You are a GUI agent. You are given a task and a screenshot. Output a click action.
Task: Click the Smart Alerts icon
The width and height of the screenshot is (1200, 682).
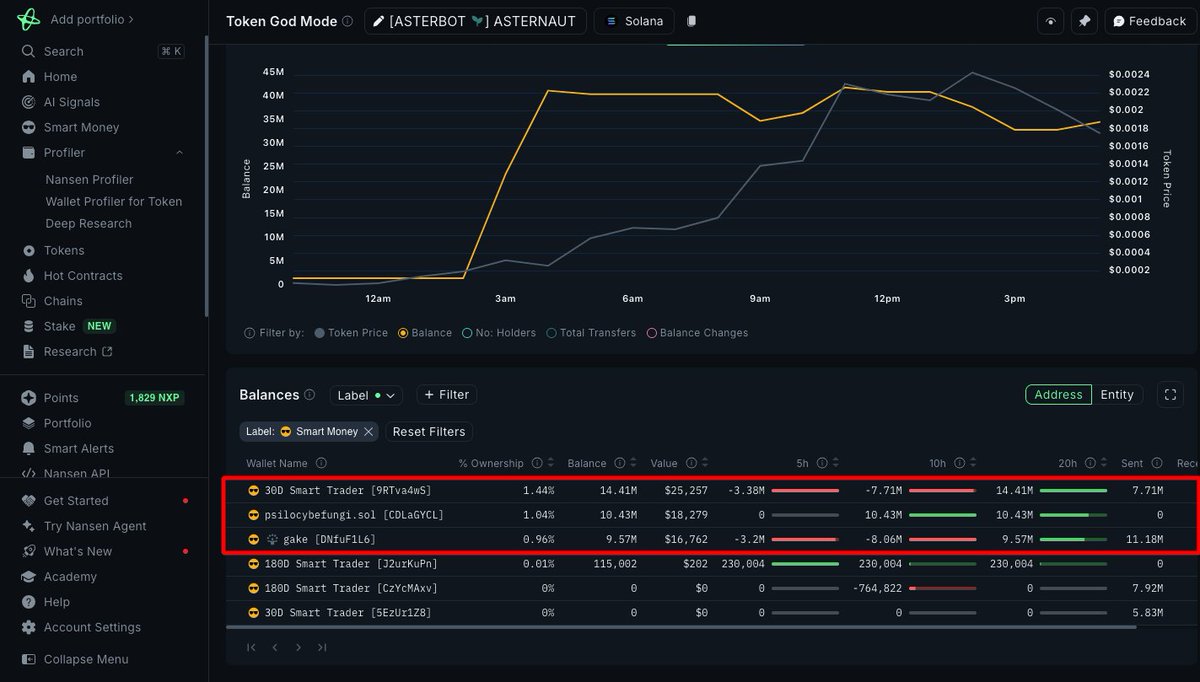click(28, 449)
